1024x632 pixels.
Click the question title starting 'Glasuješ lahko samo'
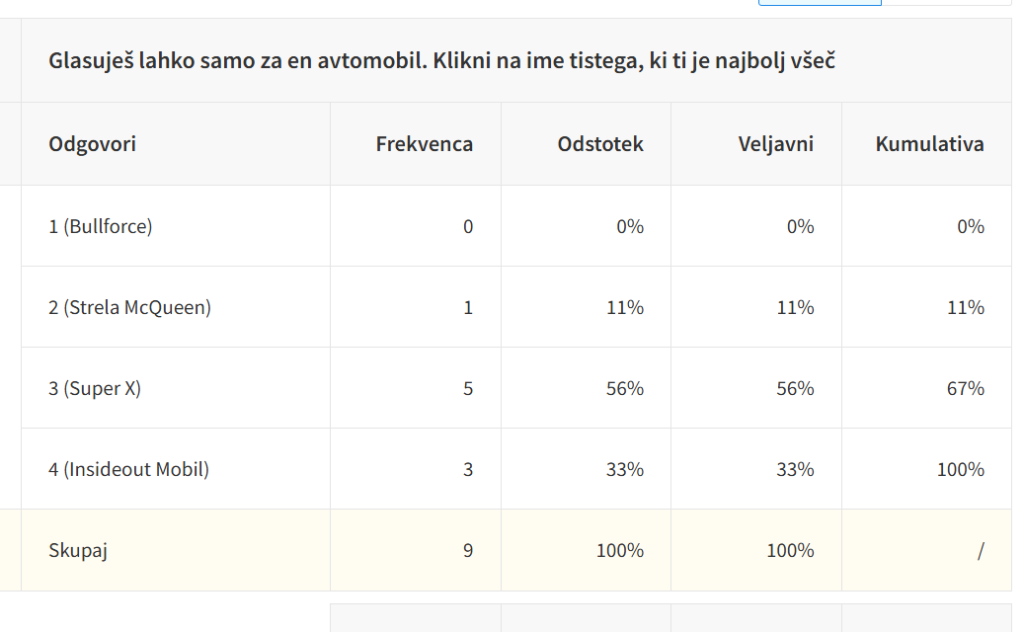[442, 62]
